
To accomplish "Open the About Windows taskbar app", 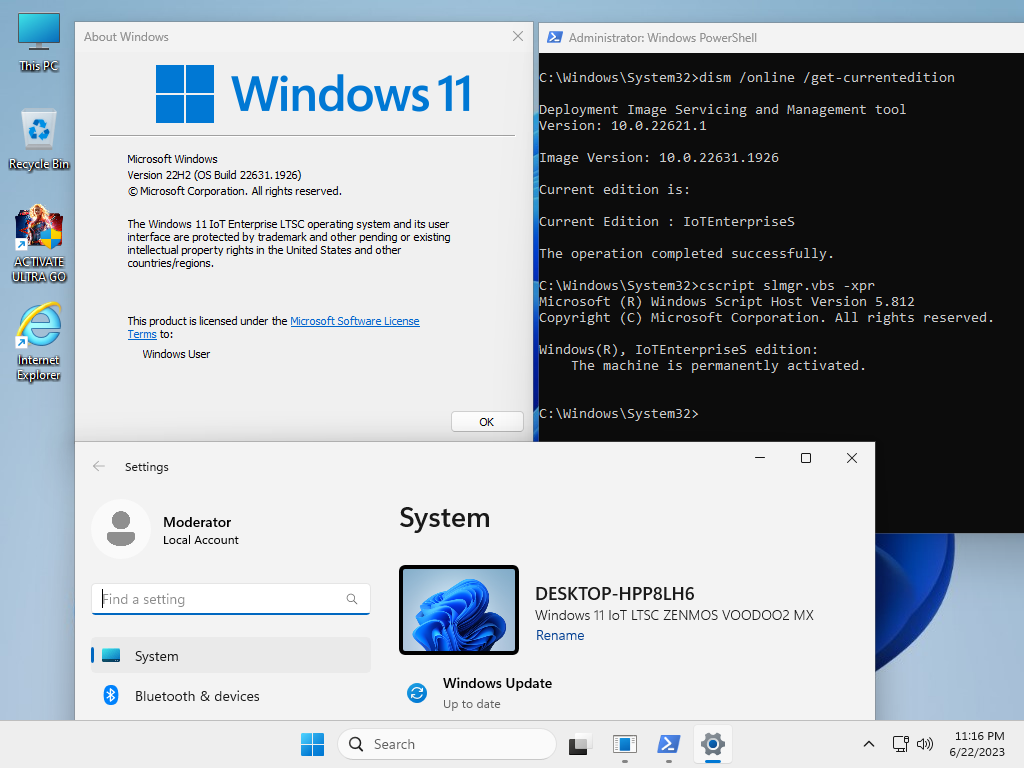I will (625, 744).
